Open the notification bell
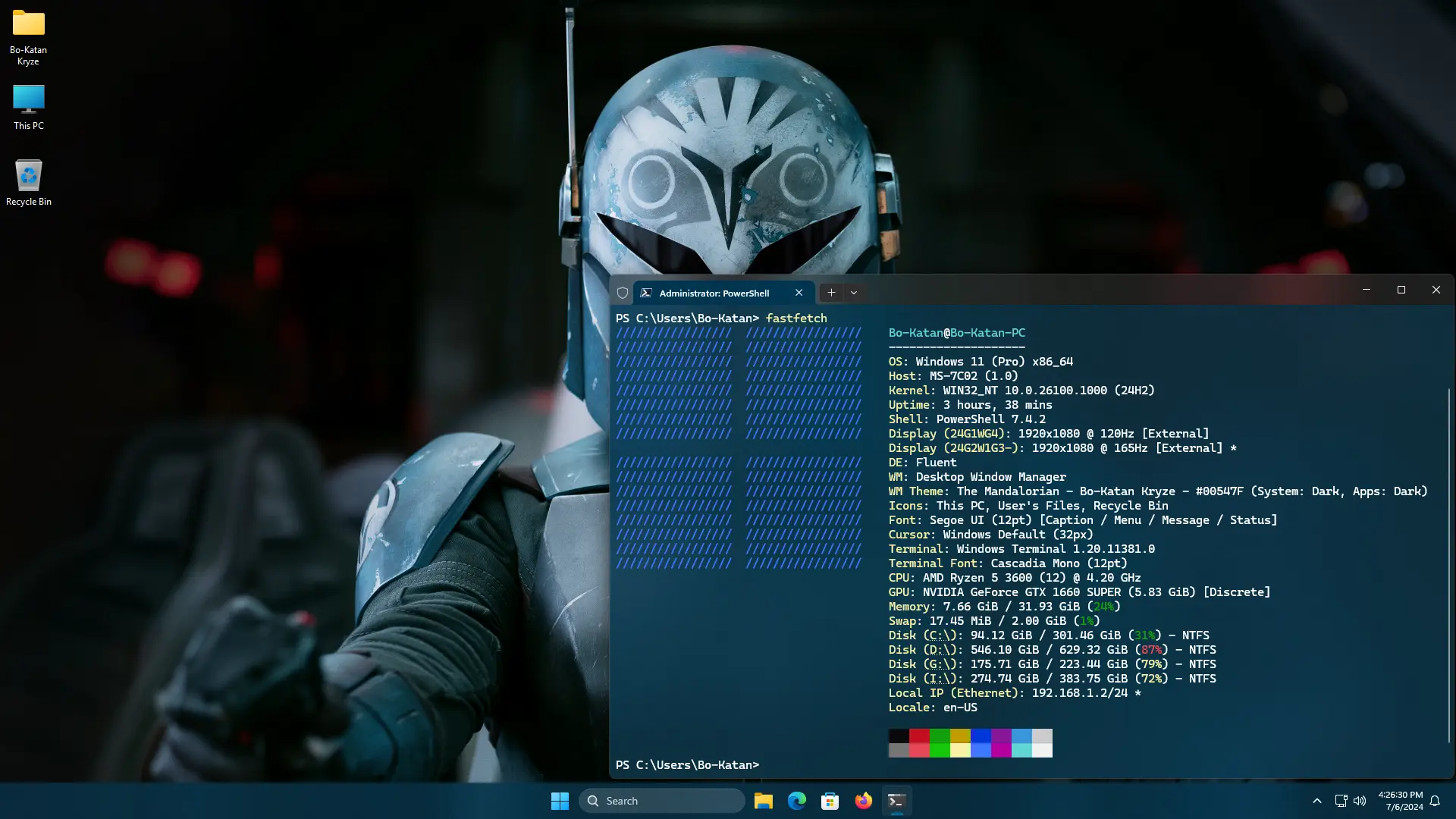The image size is (1456, 819). coord(1435,801)
